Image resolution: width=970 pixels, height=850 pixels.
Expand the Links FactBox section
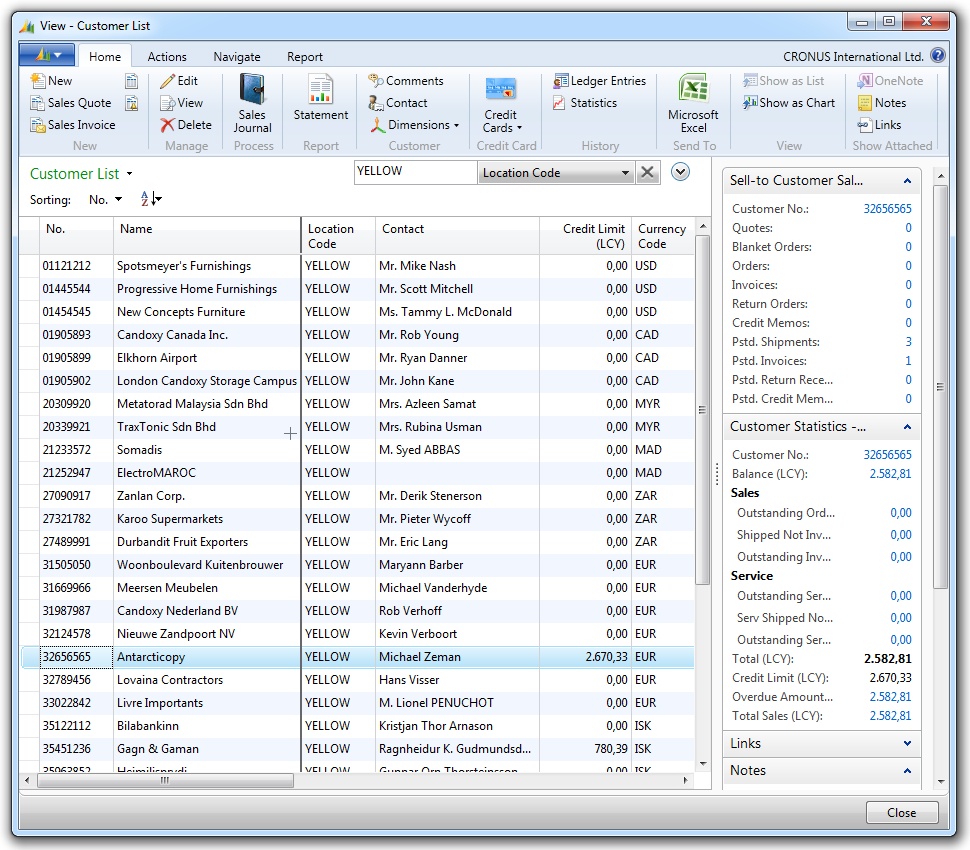click(907, 744)
